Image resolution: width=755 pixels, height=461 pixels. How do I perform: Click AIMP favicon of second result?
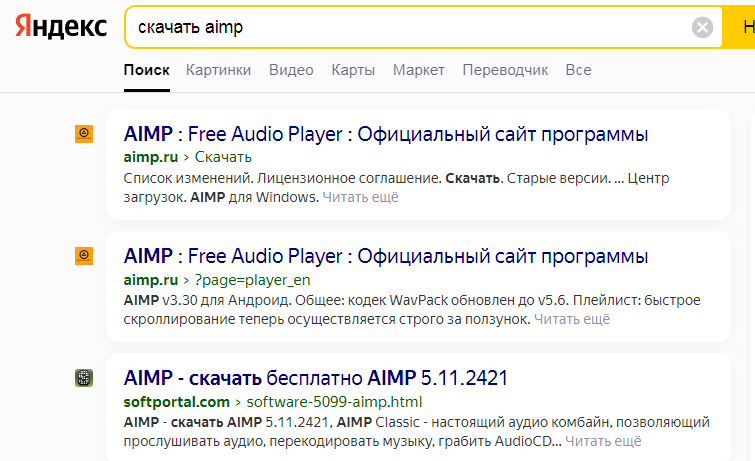84,256
